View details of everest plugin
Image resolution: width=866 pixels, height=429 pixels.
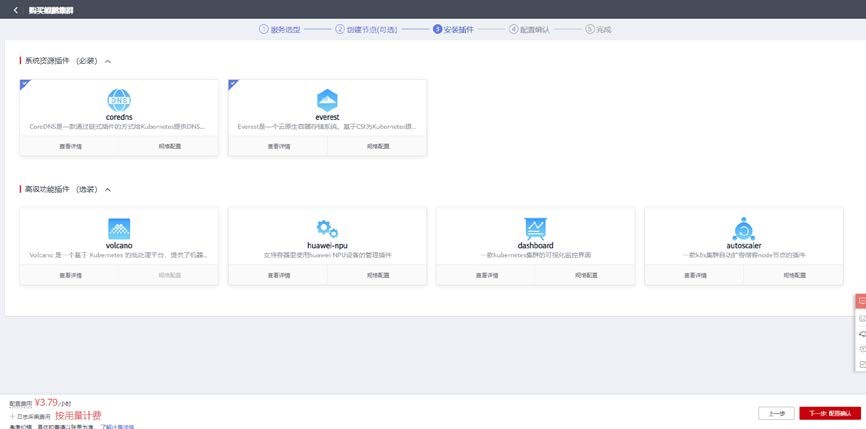[x=278, y=146]
